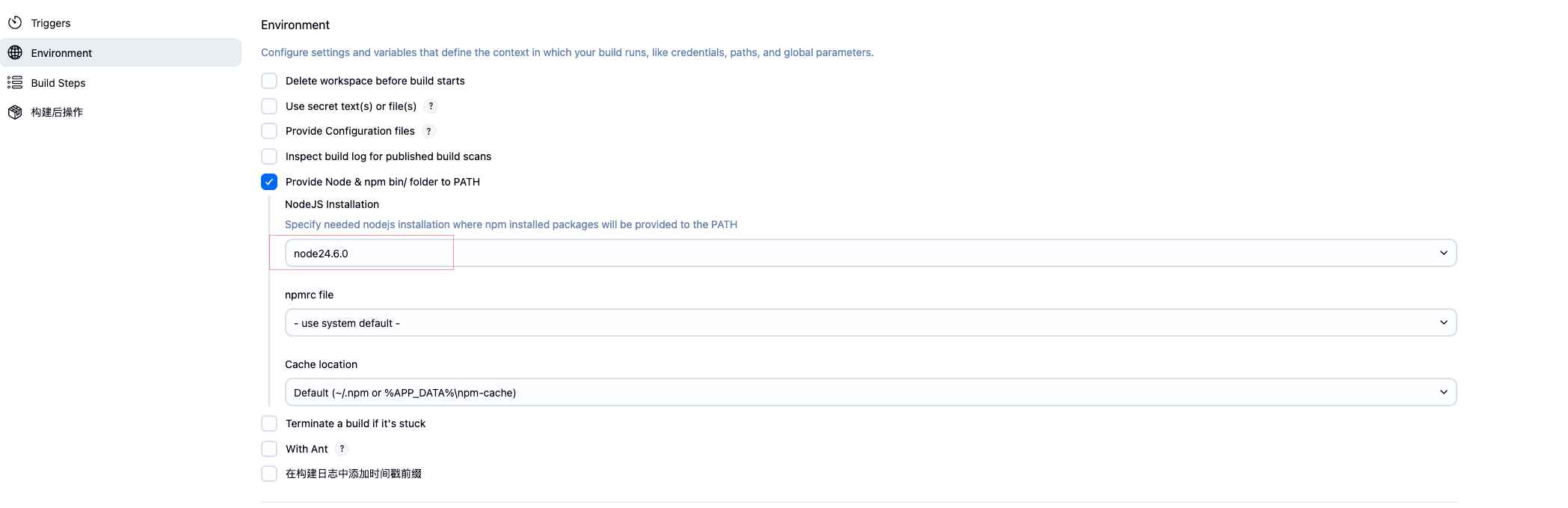
Task: Open the Cache location dropdown
Action: [870, 392]
